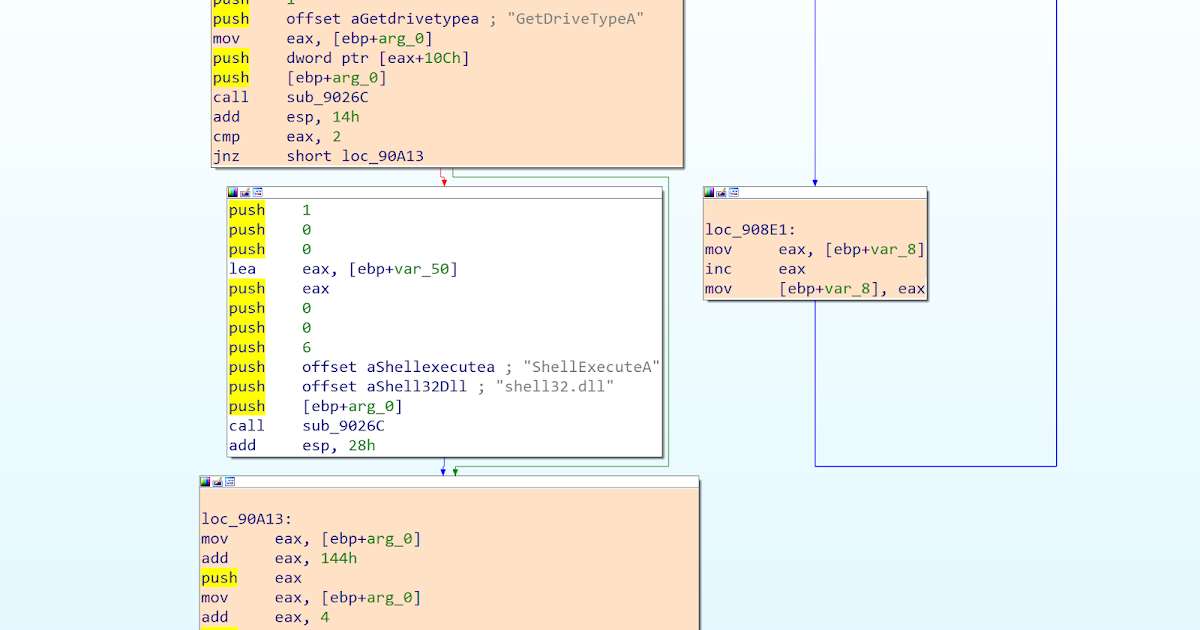Click the 'jnz' instruction mnemonic
The image size is (1200, 630).
[x=226, y=156]
